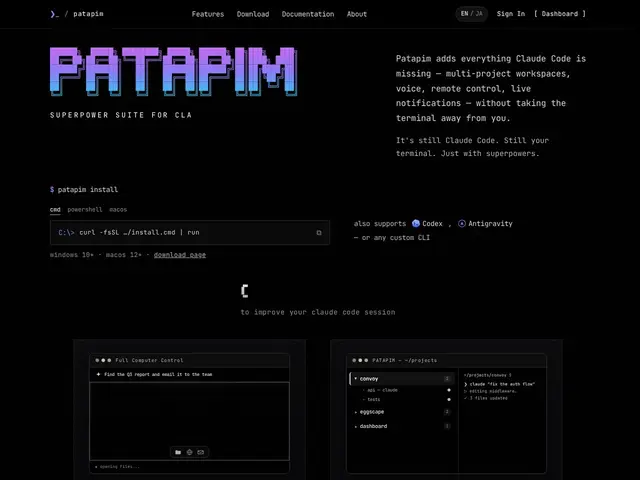
Task: Click '3 files updated' terminal line
Action: (486, 398)
